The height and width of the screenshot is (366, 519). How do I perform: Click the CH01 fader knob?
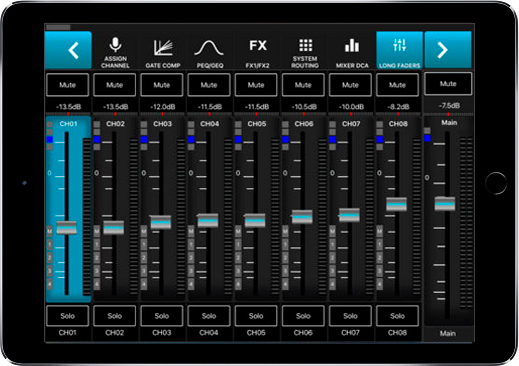coord(67,228)
